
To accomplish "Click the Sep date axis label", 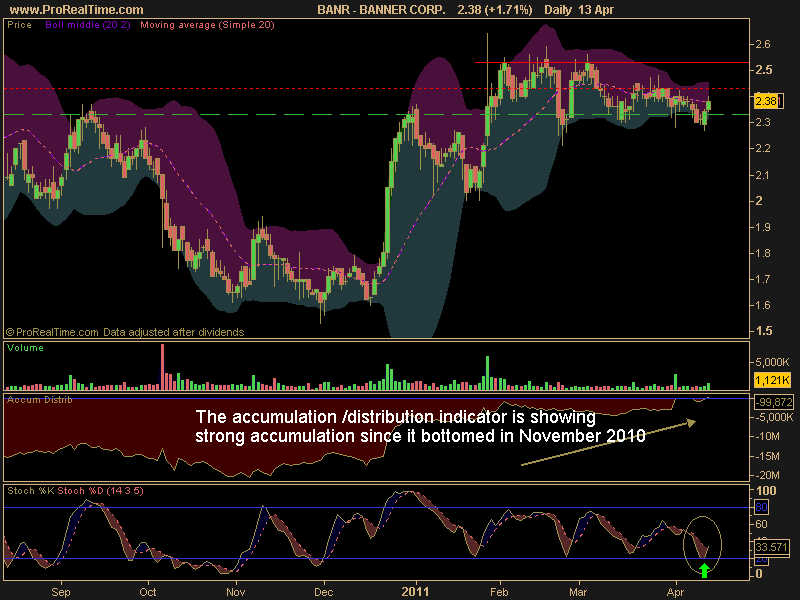I will [x=61, y=592].
